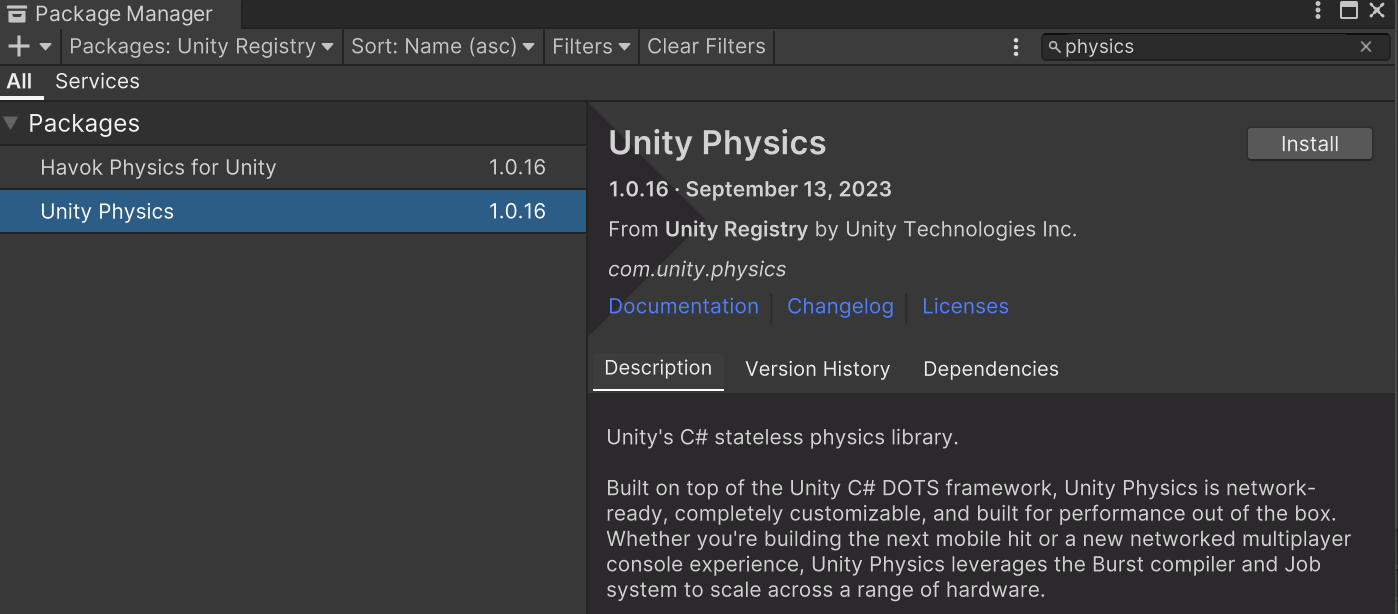The image size is (1398, 614).
Task: Open toolbar more options kebab menu
Action: pyautogui.click(x=1016, y=47)
